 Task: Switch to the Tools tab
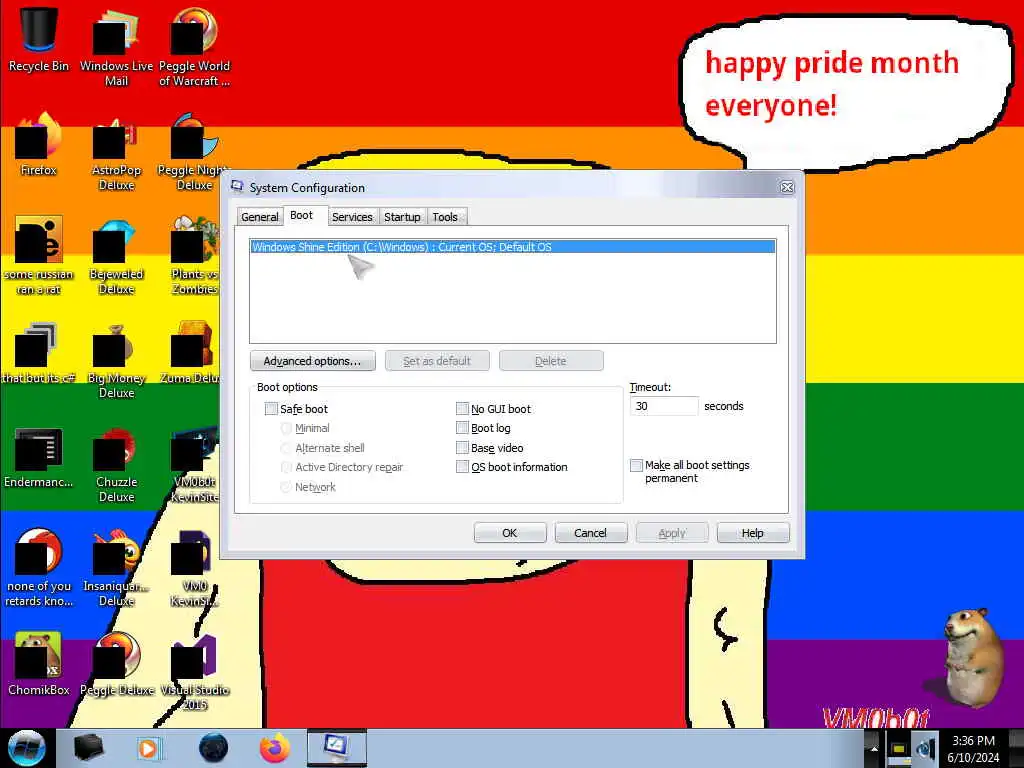pyautogui.click(x=445, y=217)
